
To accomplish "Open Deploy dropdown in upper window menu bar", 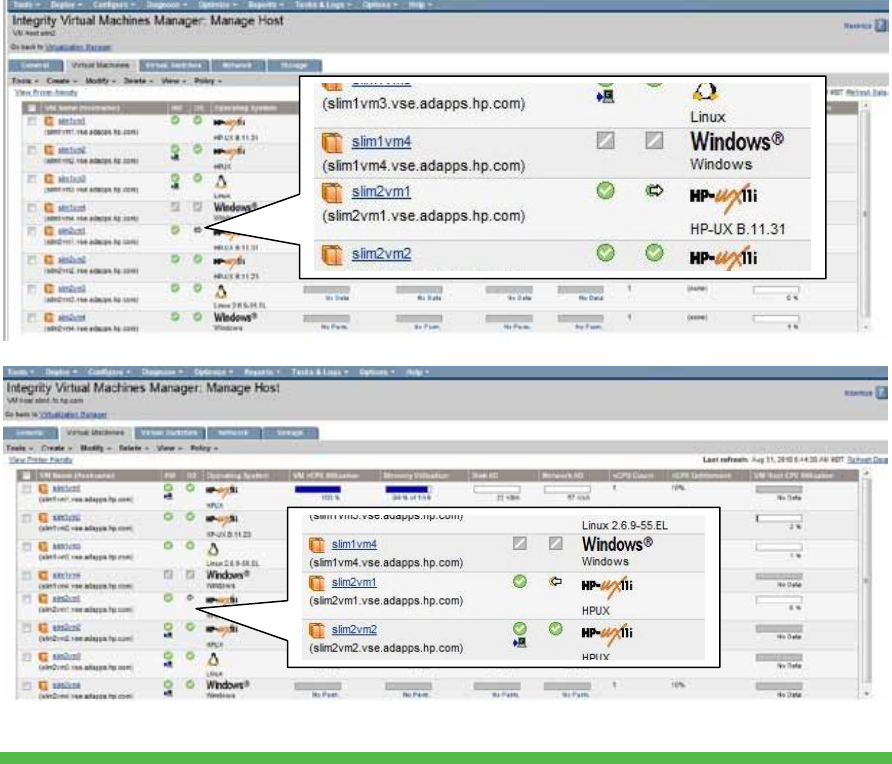I will [66, 5].
